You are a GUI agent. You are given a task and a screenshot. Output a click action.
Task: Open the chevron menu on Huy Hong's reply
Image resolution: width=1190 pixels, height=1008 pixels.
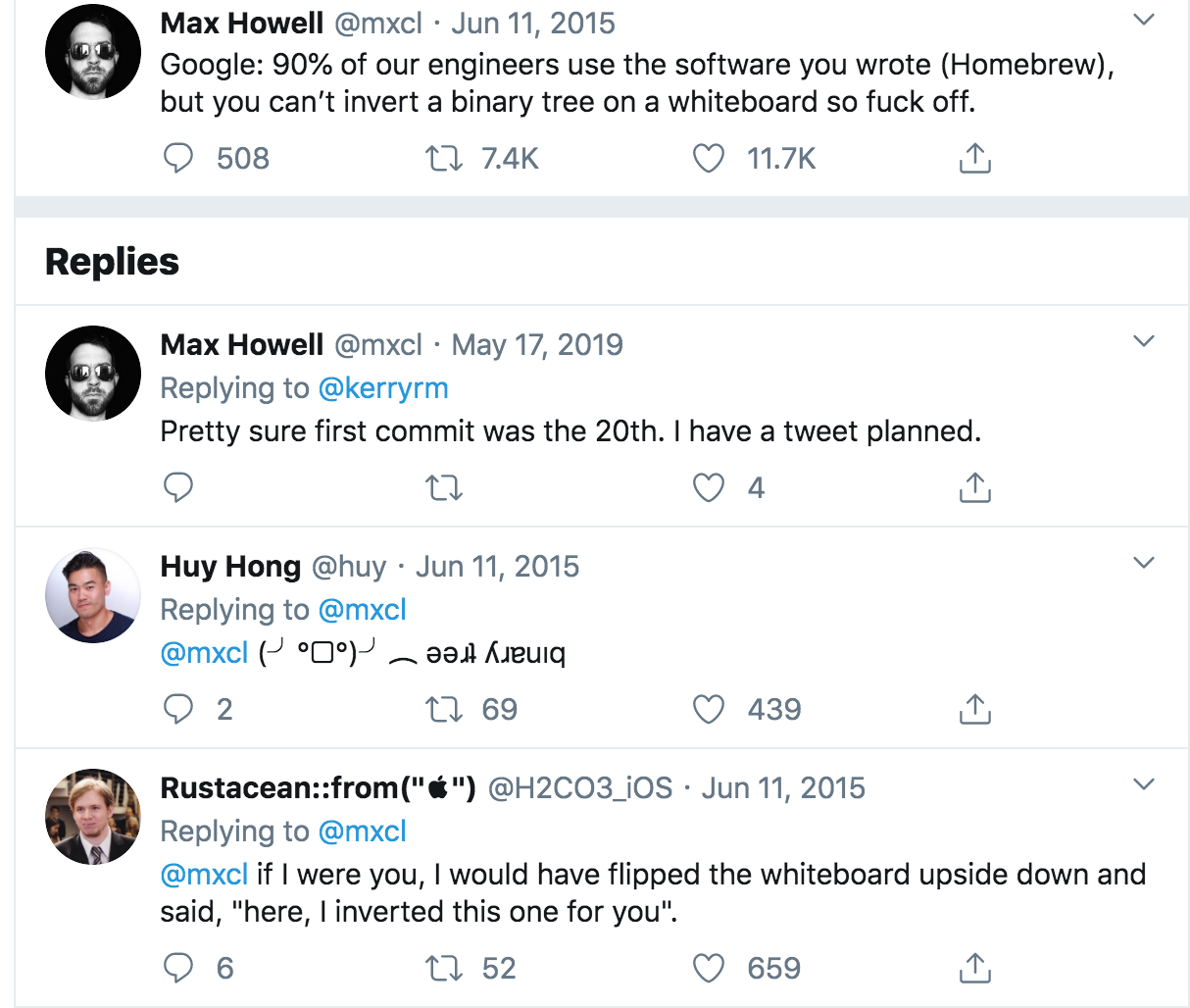click(x=1144, y=563)
